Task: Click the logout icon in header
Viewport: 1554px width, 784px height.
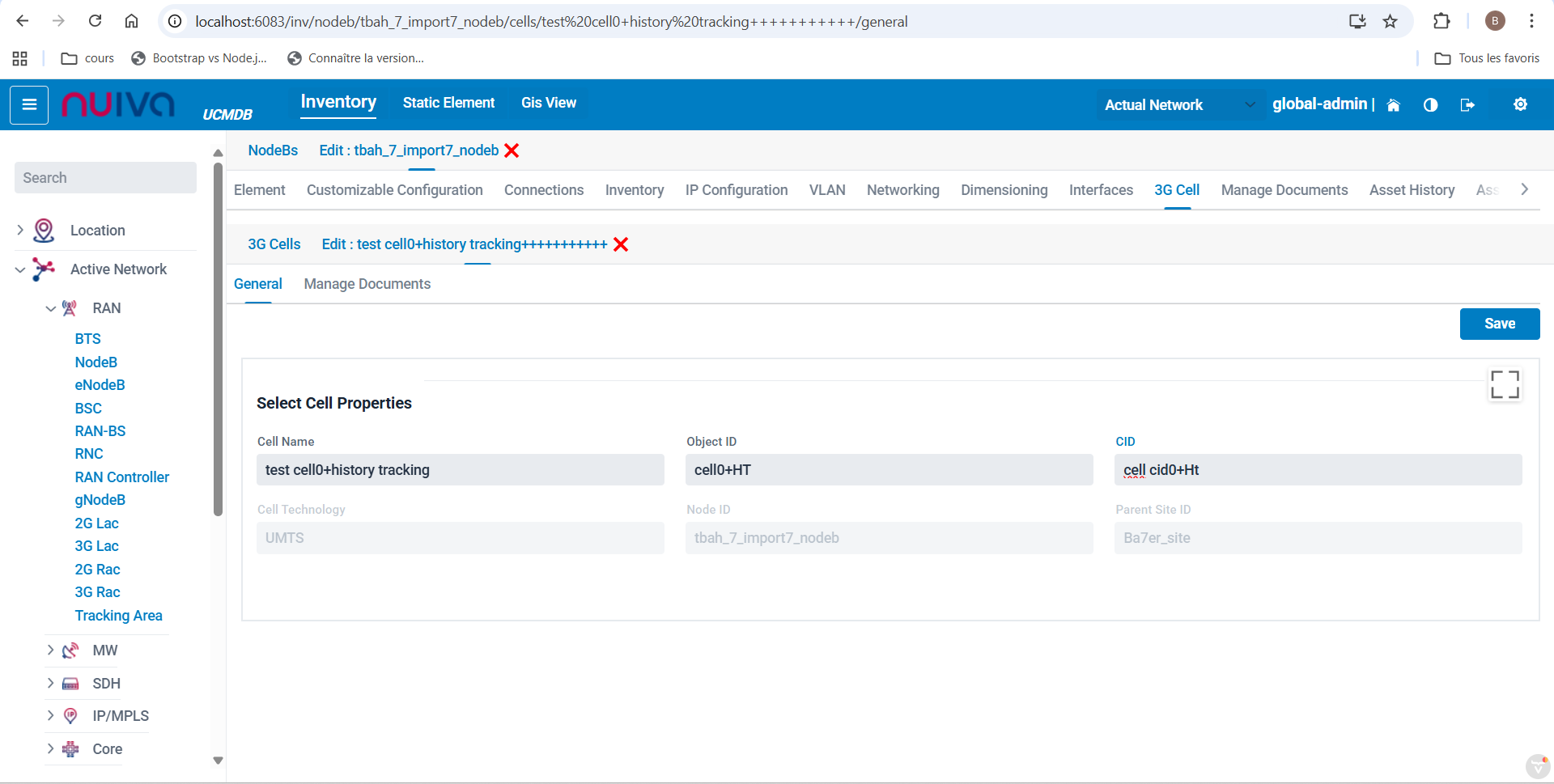Action: (1467, 105)
